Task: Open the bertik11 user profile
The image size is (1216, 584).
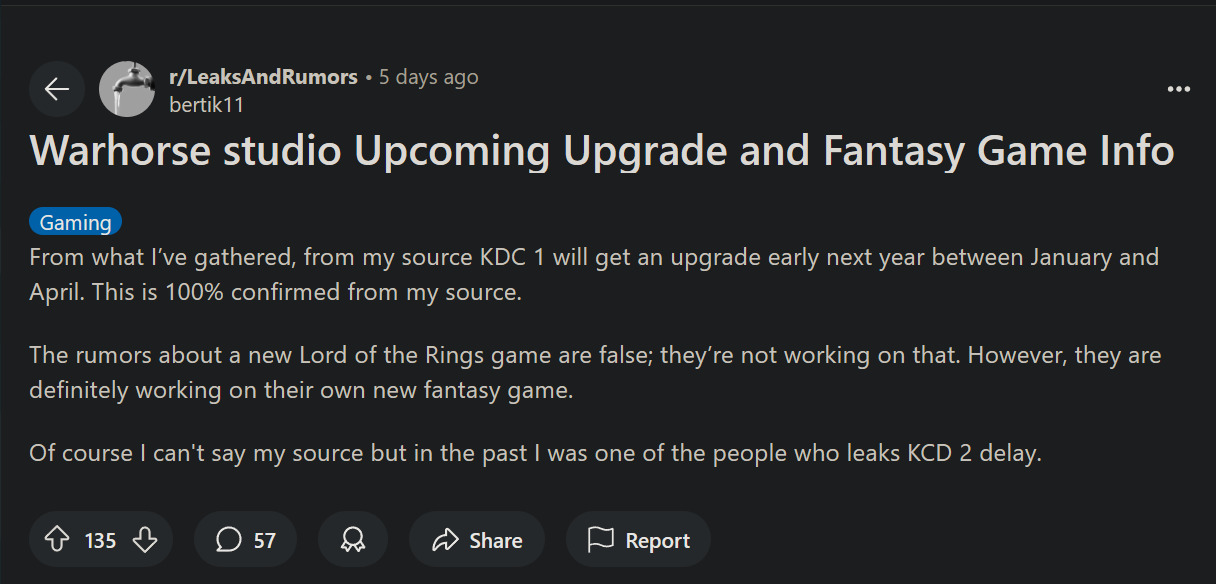Action: [207, 104]
